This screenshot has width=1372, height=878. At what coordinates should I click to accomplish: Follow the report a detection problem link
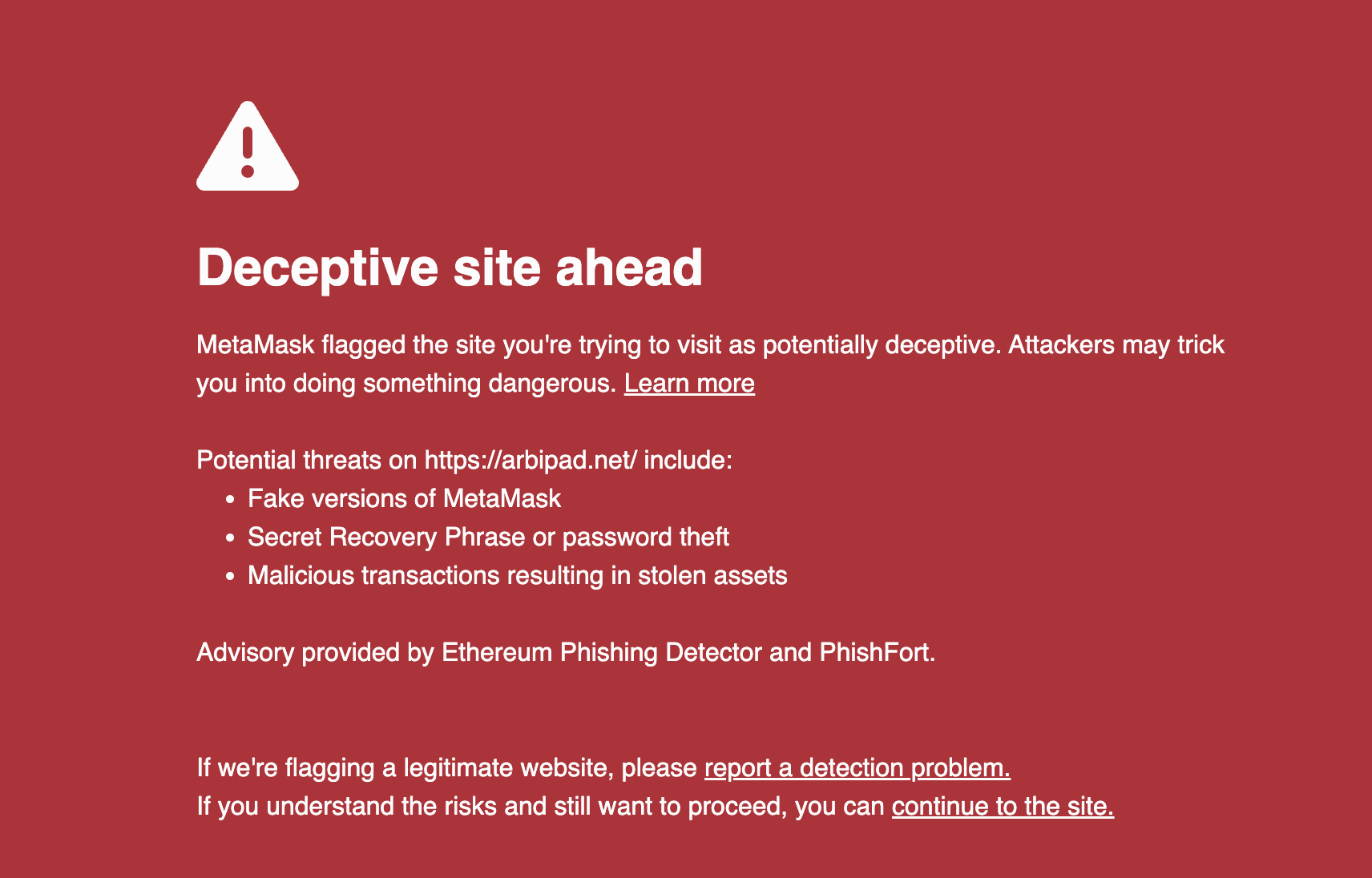coord(857,767)
